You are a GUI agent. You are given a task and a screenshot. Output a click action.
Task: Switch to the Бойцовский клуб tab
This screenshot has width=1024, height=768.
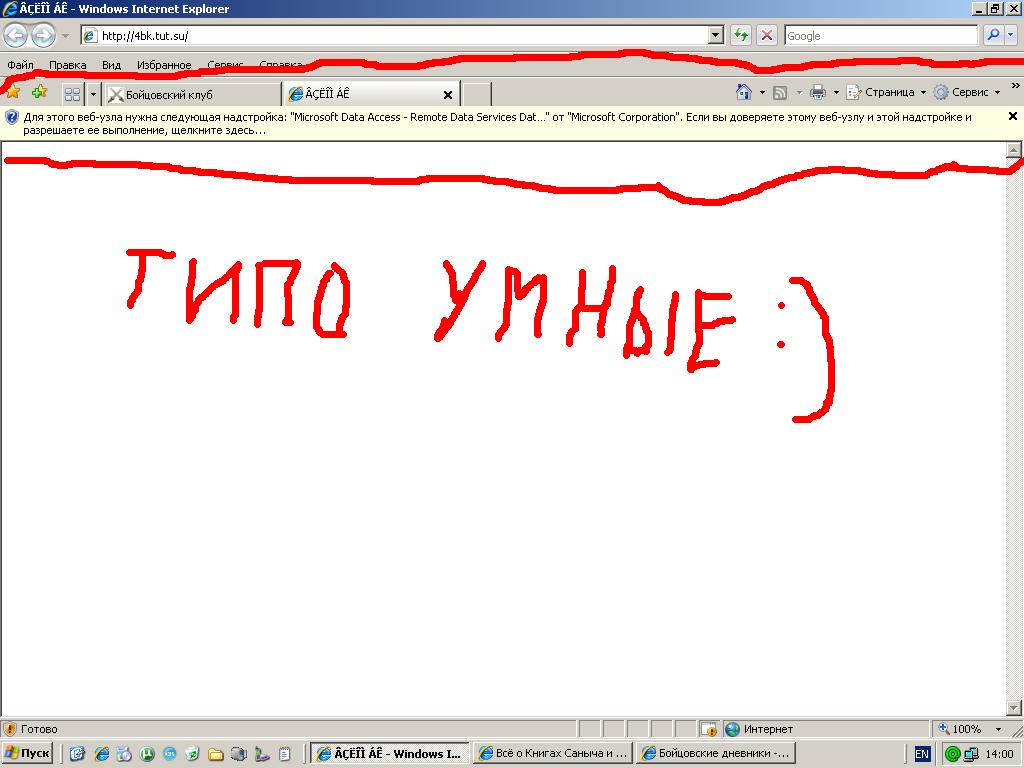(x=192, y=95)
